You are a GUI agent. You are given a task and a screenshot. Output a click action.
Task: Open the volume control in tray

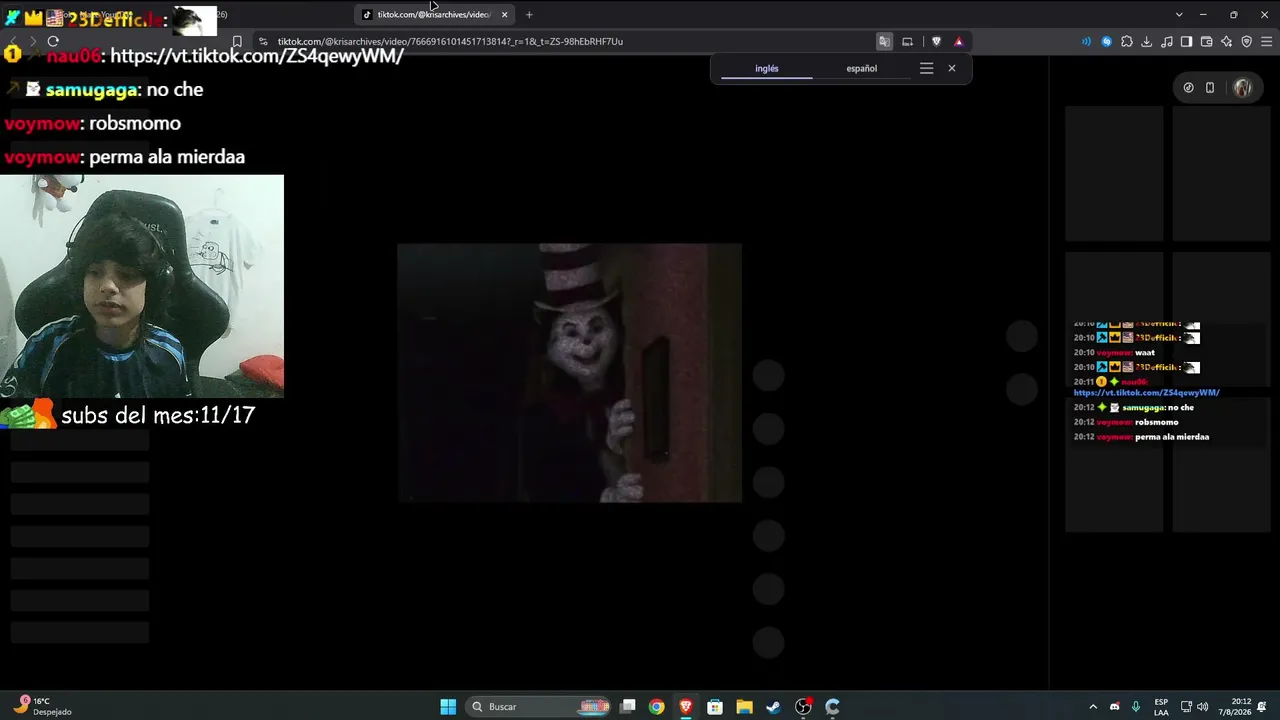point(1202,707)
